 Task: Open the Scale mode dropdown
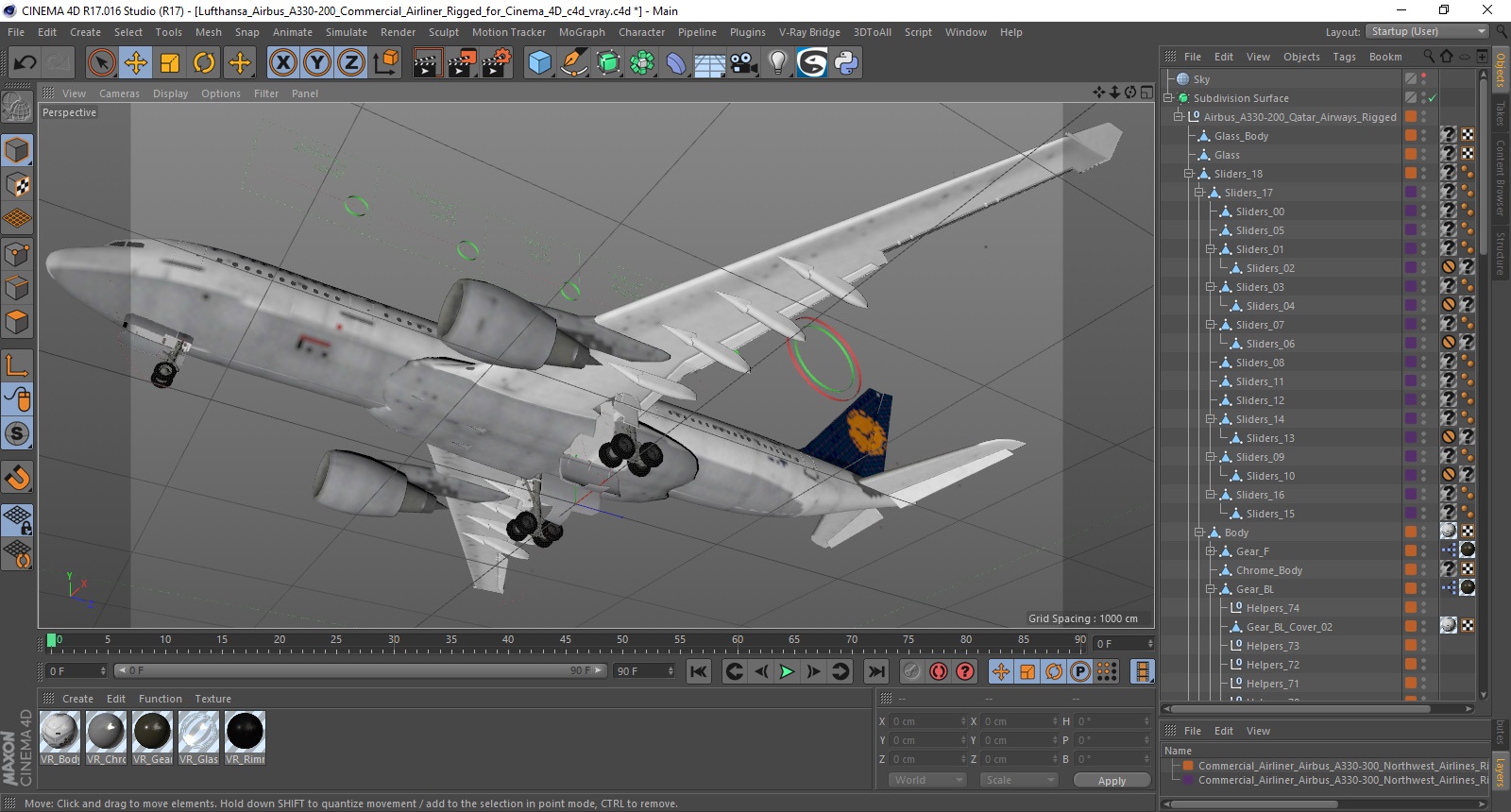[x=1018, y=780]
